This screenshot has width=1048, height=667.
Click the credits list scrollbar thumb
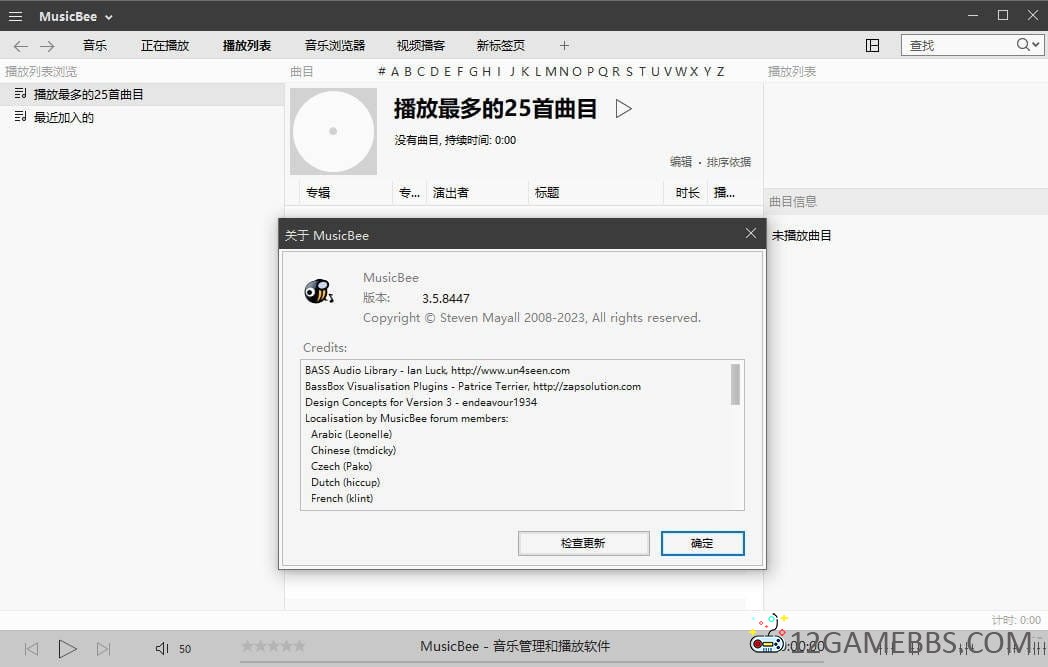click(x=735, y=384)
